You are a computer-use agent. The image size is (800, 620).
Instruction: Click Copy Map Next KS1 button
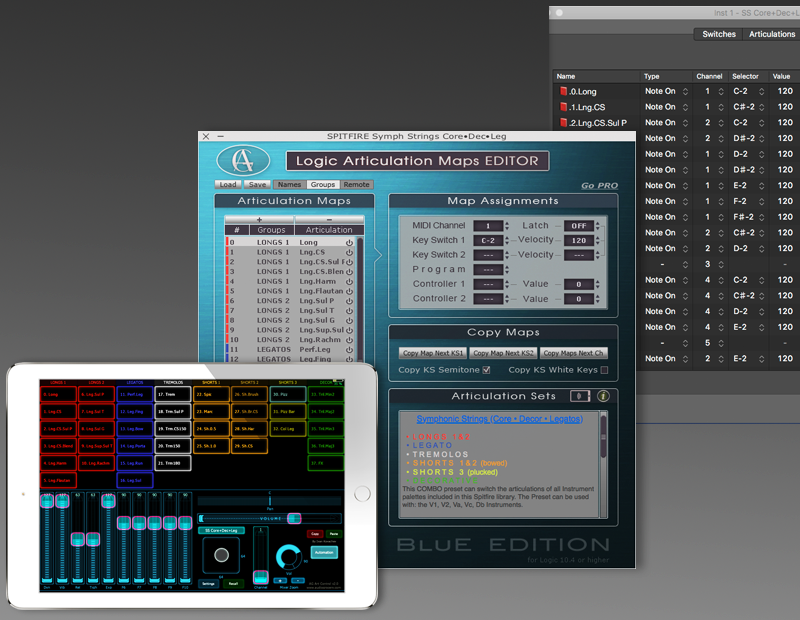433,353
